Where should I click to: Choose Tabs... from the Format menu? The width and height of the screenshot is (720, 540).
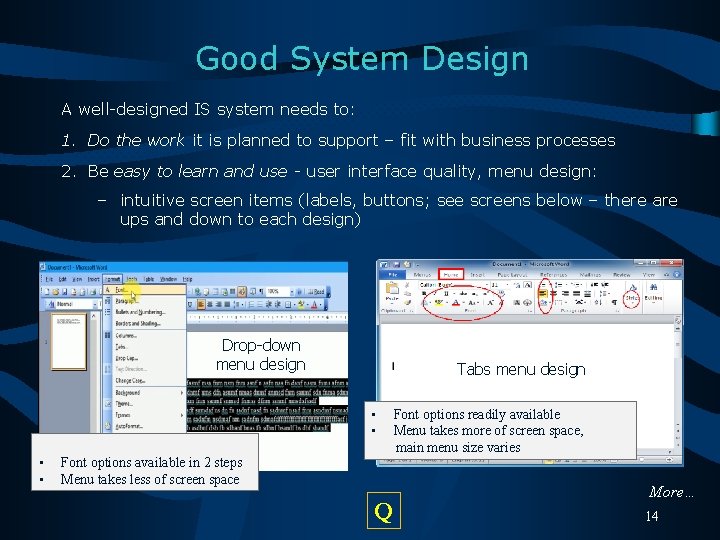[145, 347]
